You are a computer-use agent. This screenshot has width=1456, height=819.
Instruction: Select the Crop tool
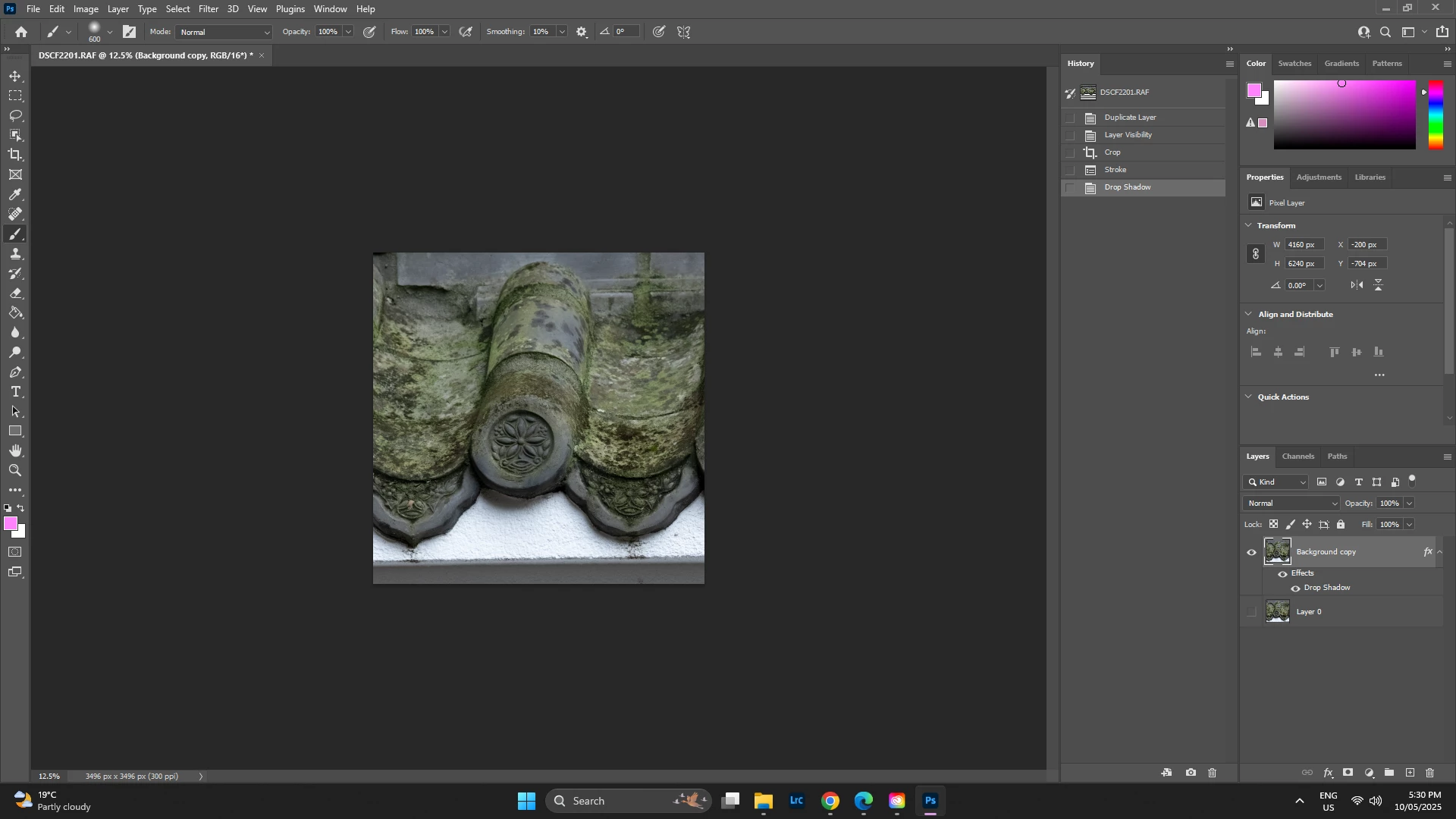[x=15, y=155]
